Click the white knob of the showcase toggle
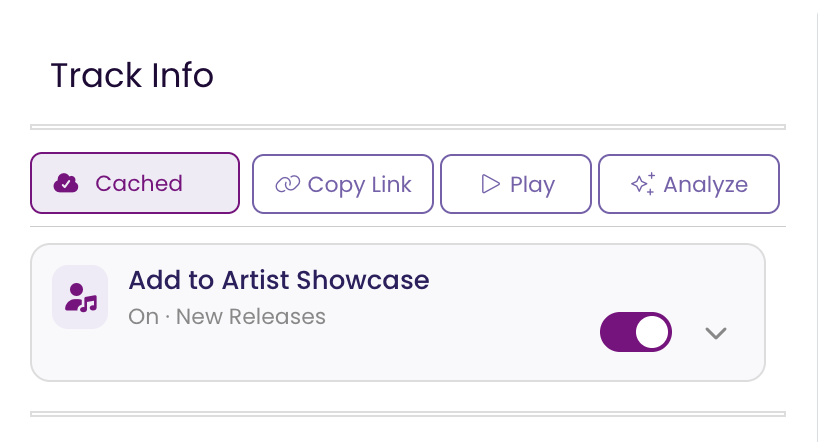The image size is (818, 442). pyautogui.click(x=652, y=332)
